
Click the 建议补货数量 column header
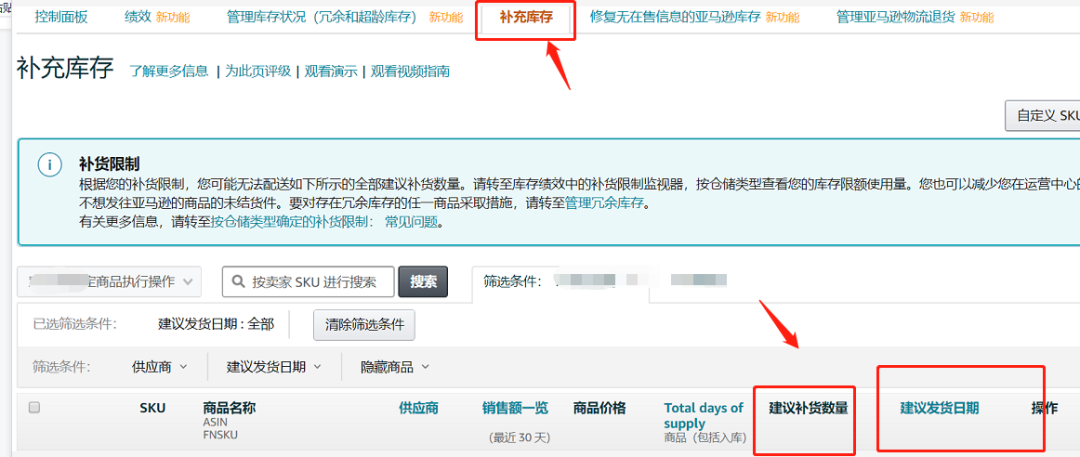(x=808, y=408)
